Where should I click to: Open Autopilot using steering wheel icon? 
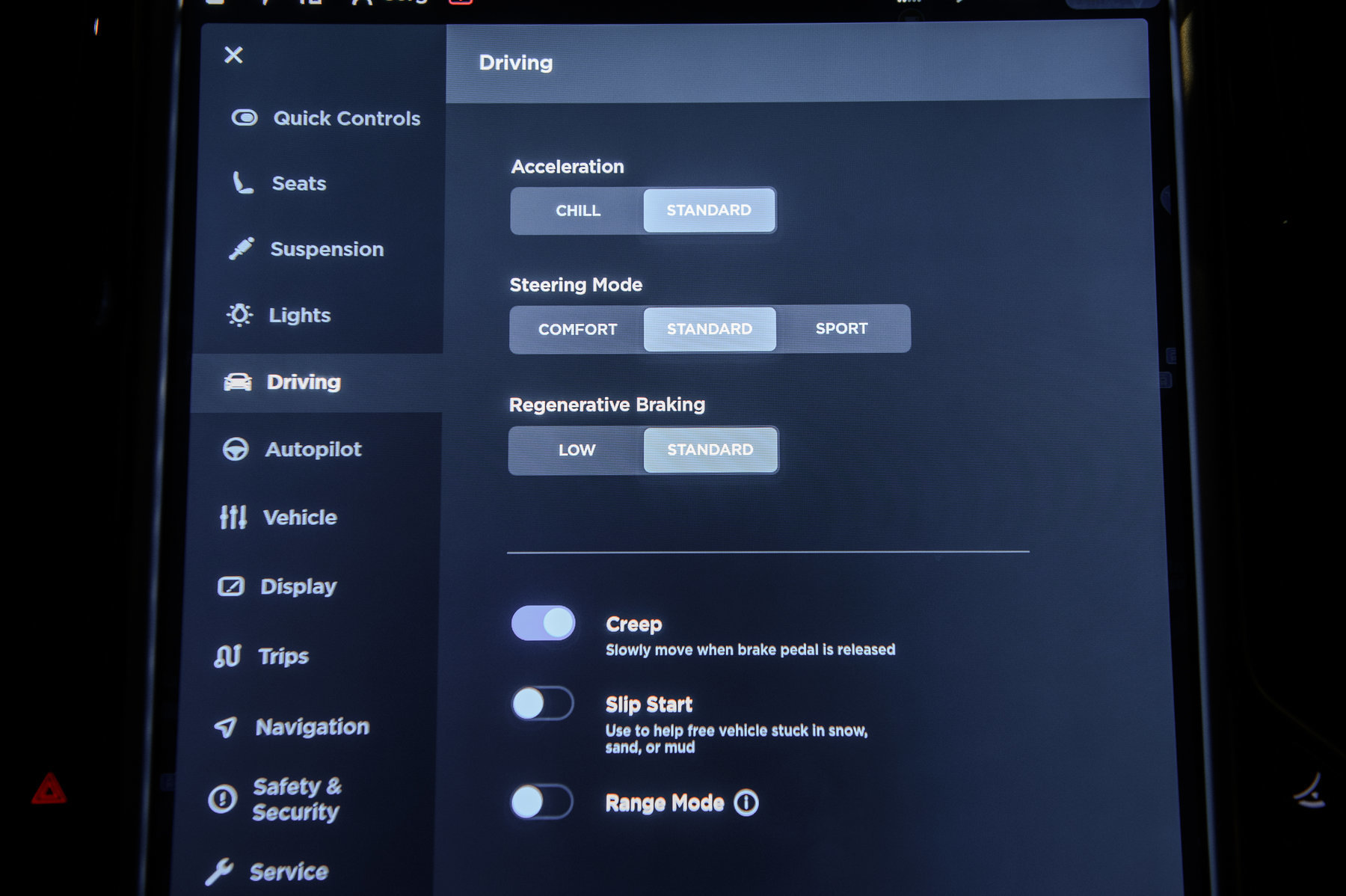tap(236, 449)
